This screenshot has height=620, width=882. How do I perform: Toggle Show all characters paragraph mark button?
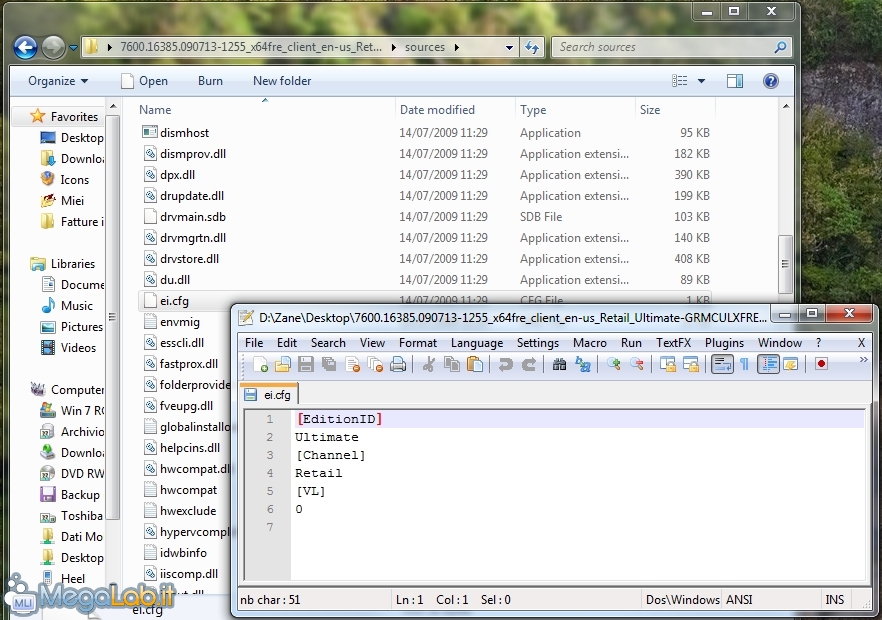(x=744, y=365)
